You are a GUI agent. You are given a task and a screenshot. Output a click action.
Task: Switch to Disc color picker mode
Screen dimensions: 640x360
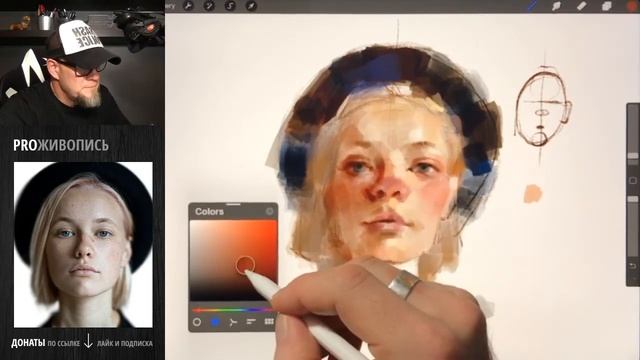pyautogui.click(x=197, y=322)
